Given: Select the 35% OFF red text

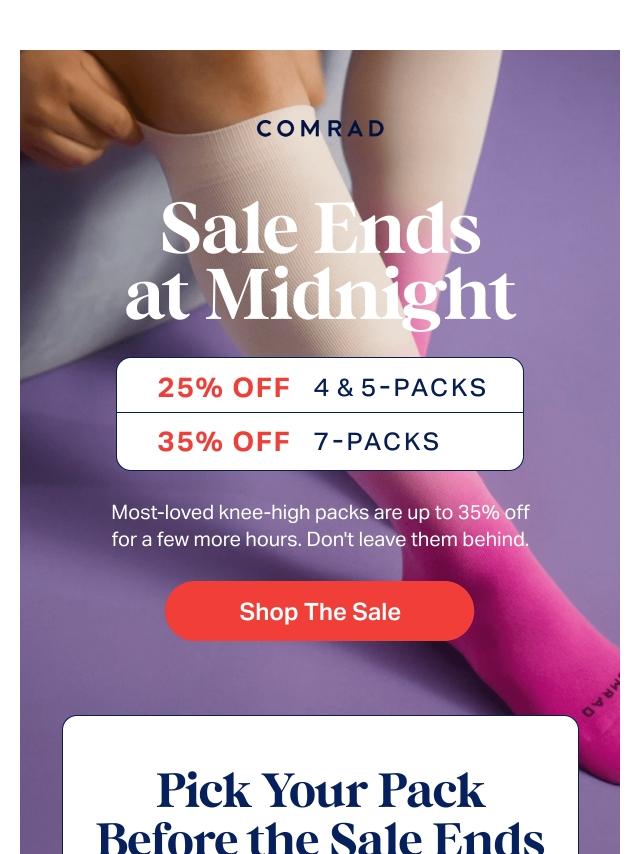Looking at the screenshot, I should click(223, 441).
